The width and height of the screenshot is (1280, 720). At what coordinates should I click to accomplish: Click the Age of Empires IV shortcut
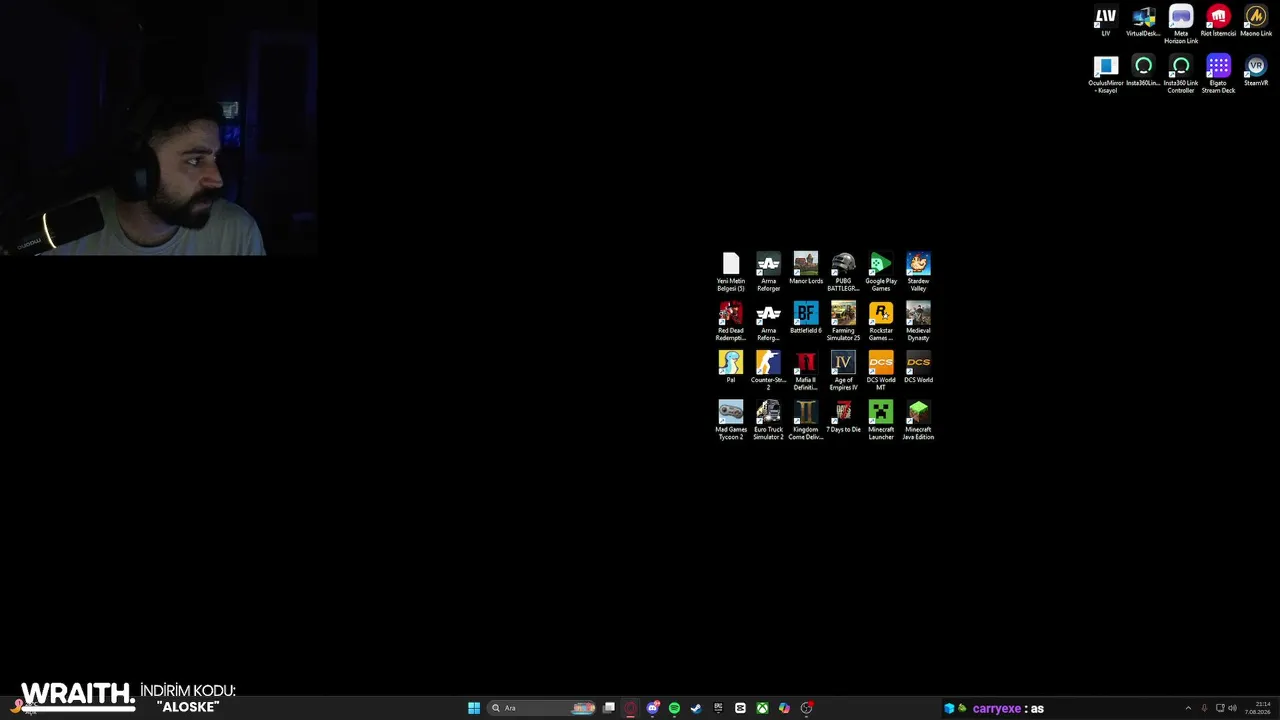point(843,370)
